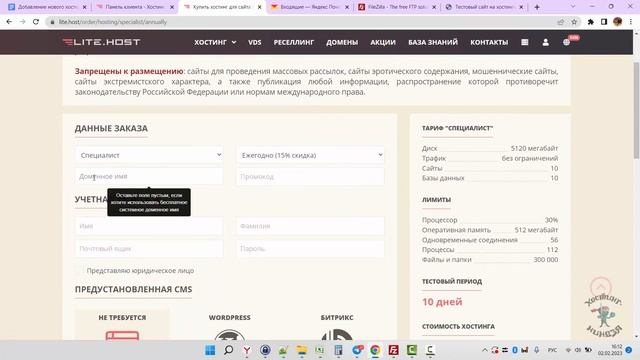Image resolution: width=640 pixels, height=360 pixels.
Task: Click the browser address bar URL
Action: (x=113, y=22)
